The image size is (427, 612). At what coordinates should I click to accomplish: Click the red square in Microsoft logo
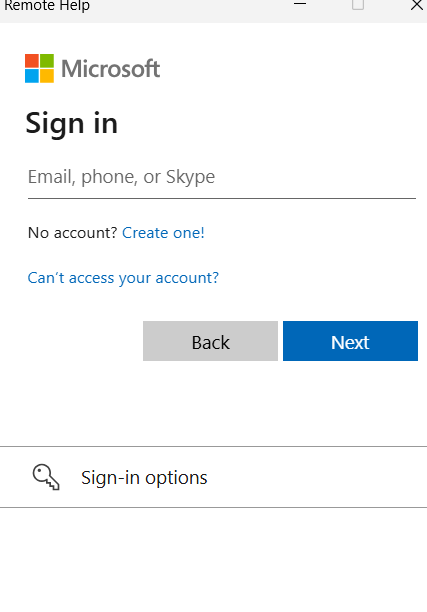[32, 61]
